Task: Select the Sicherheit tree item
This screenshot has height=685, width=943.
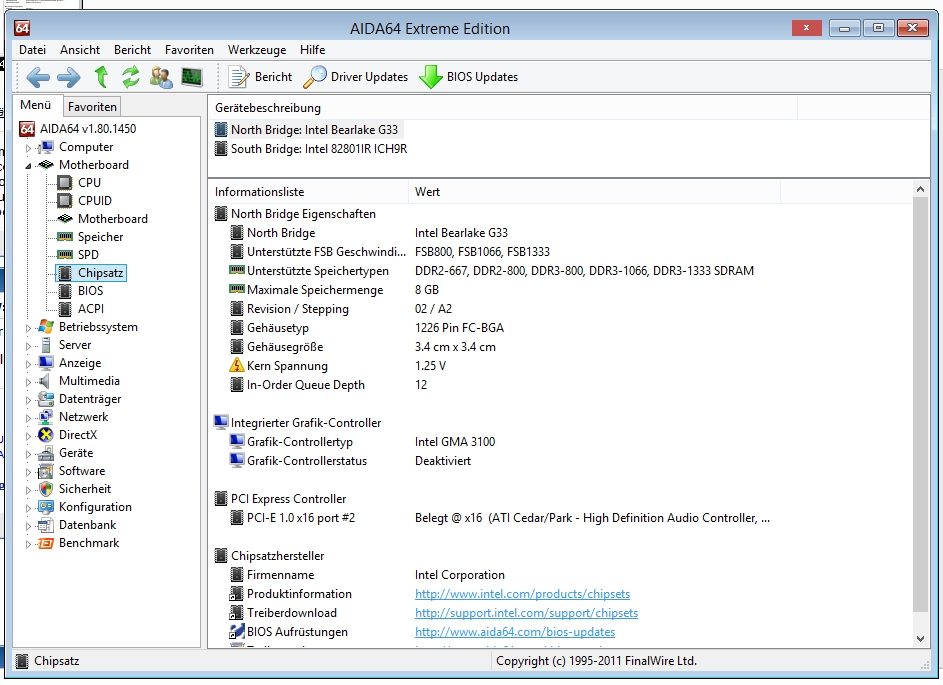Action: [x=85, y=490]
